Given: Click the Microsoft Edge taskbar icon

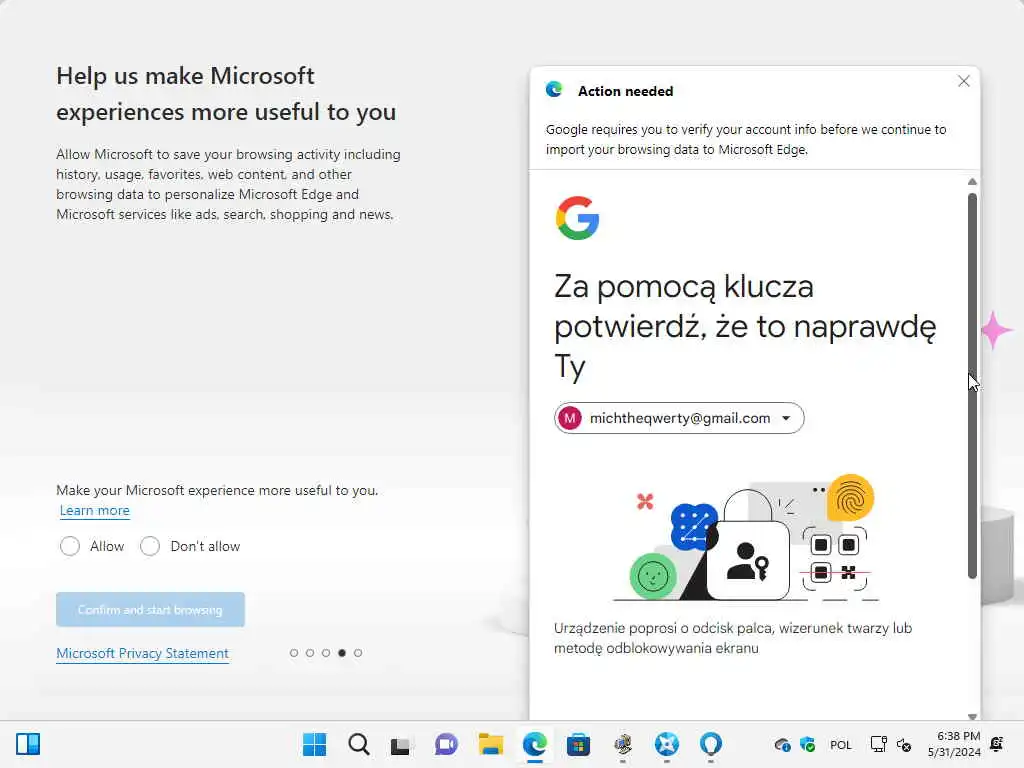Looking at the screenshot, I should [x=534, y=744].
